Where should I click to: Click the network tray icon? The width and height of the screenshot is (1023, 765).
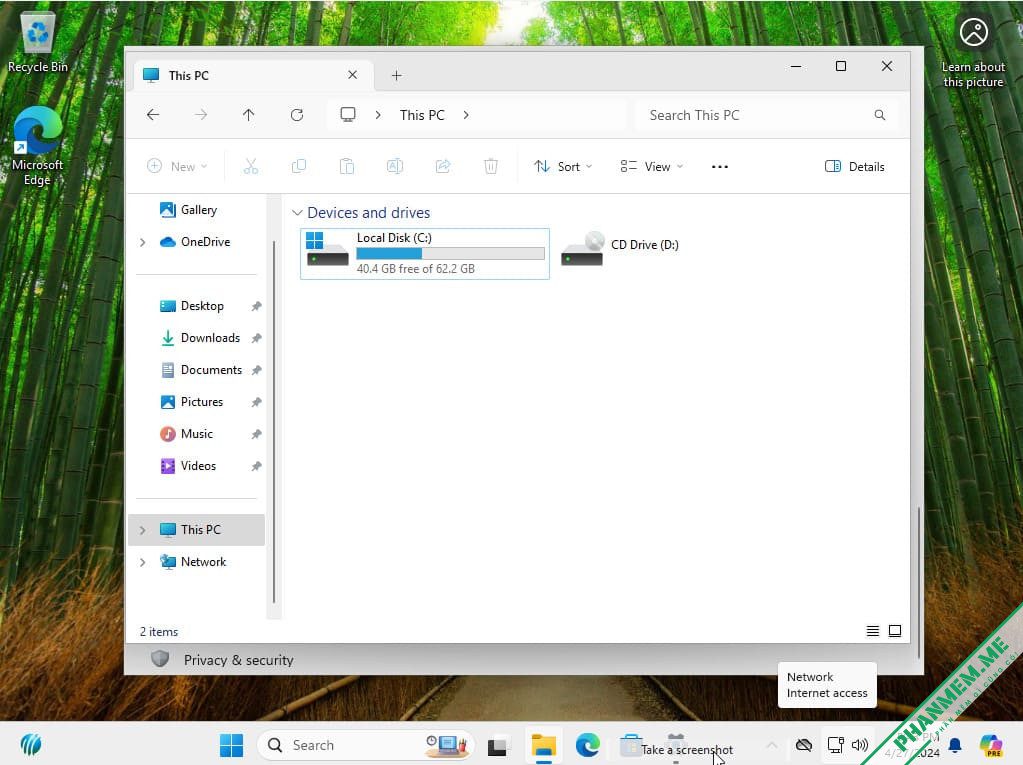836,745
